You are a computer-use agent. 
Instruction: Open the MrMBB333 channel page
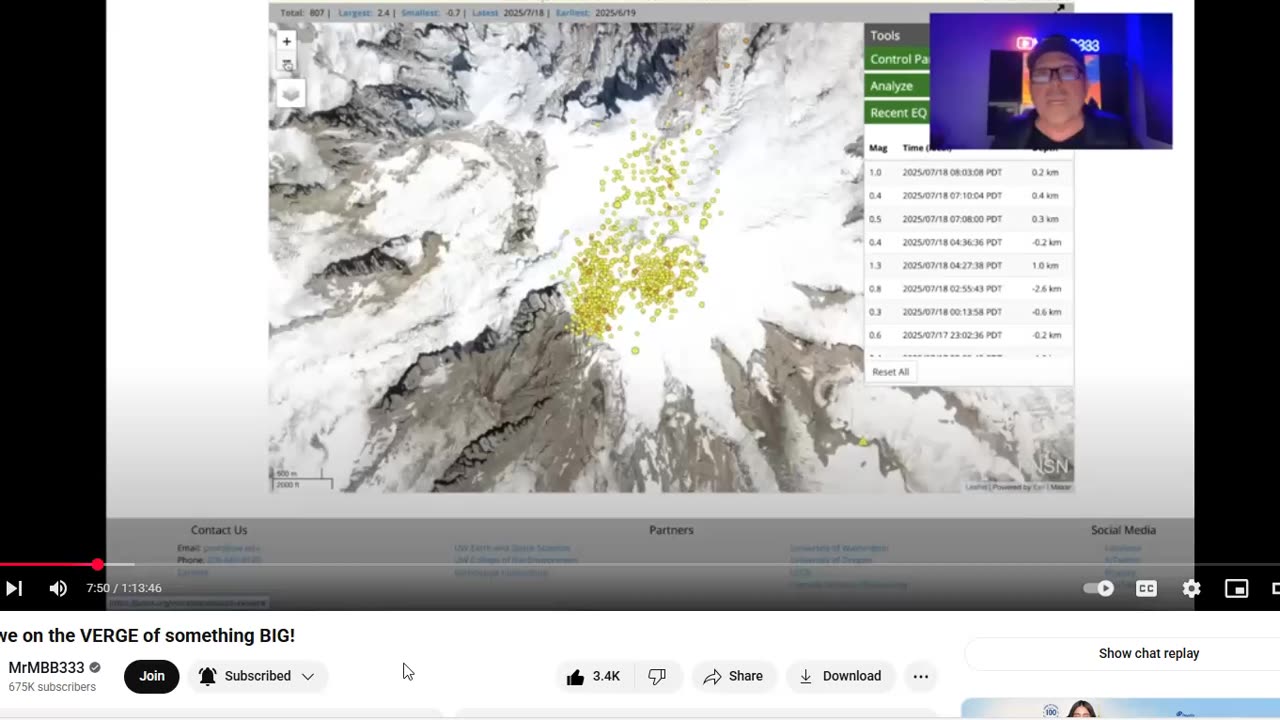(x=46, y=668)
